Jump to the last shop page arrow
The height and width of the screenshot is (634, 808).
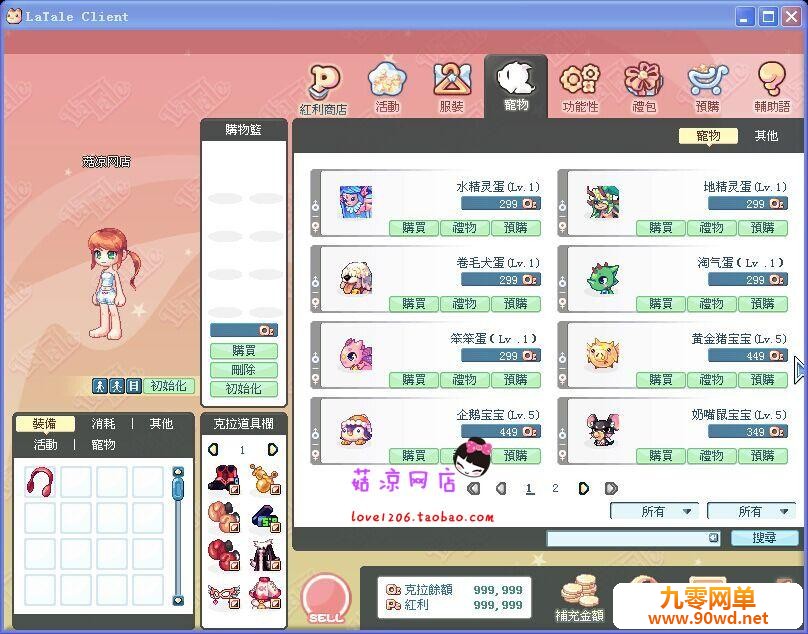pos(611,488)
